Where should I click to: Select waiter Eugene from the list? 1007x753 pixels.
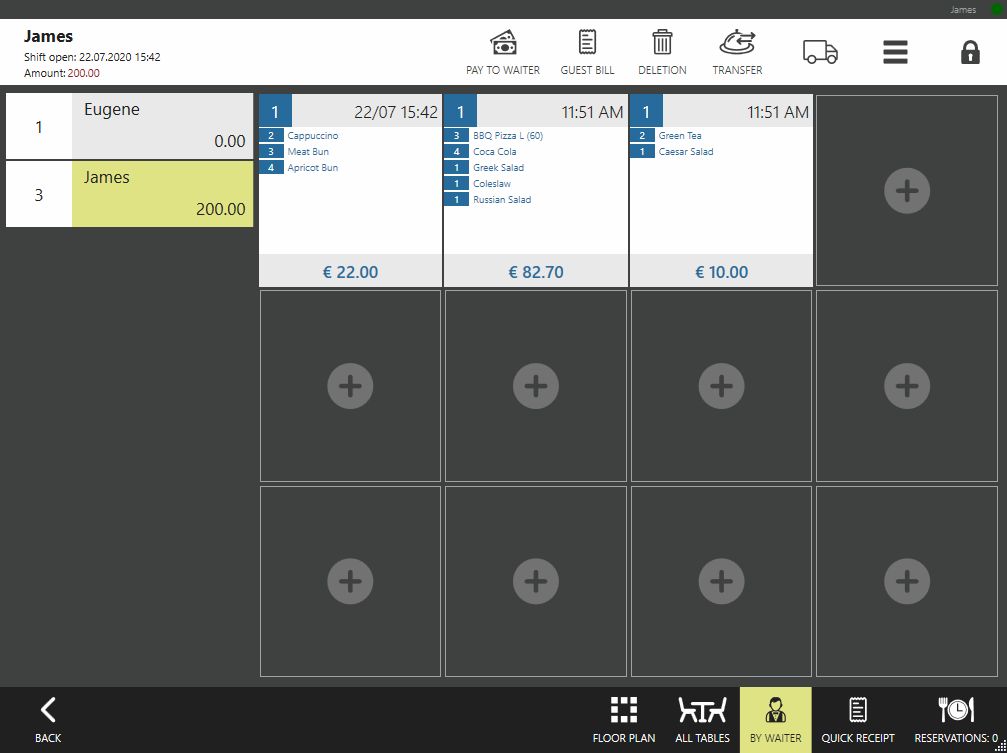[129, 127]
